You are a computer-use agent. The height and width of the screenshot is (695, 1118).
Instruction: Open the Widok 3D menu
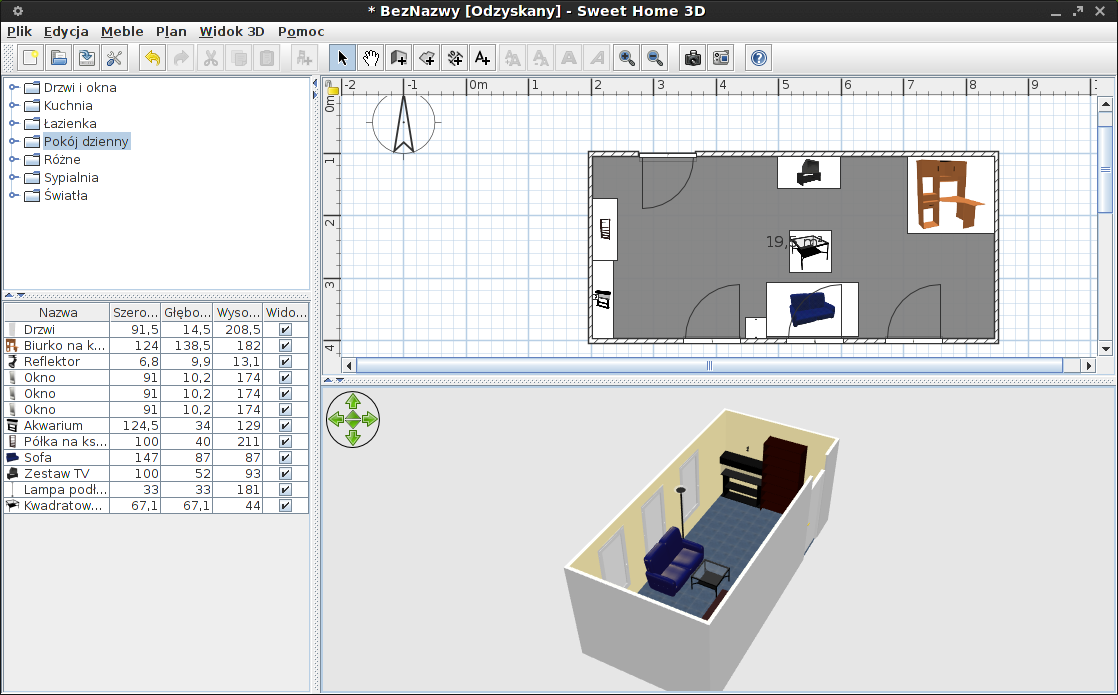tap(232, 31)
